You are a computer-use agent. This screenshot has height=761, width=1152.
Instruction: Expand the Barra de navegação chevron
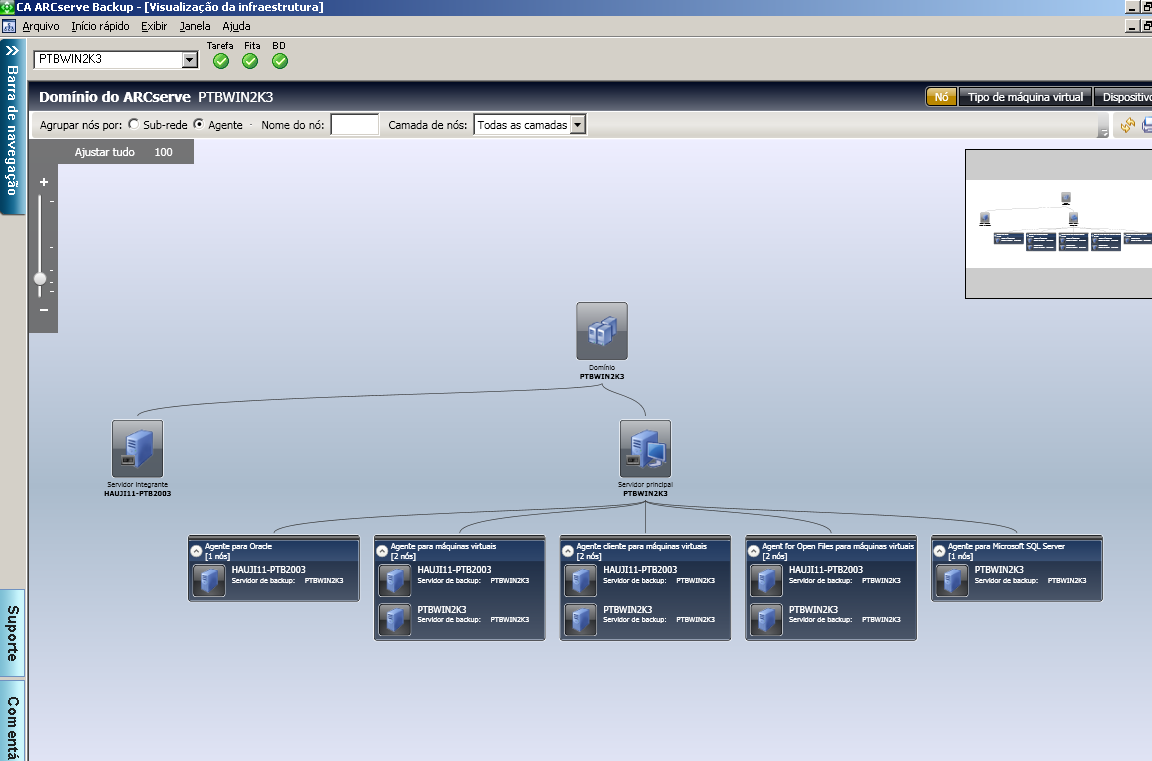(x=12, y=51)
